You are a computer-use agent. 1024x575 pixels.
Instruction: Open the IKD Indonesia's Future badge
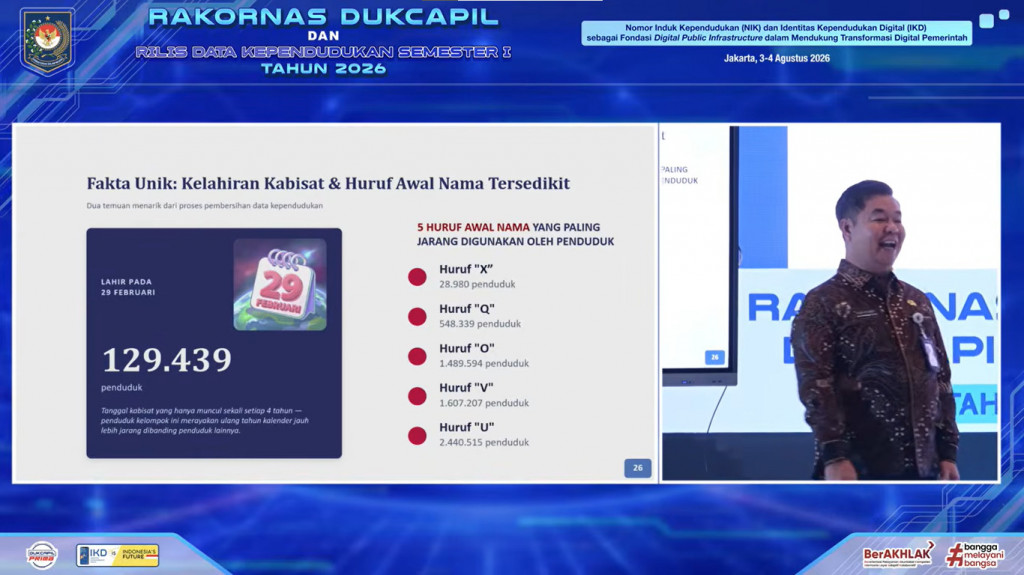click(118, 555)
